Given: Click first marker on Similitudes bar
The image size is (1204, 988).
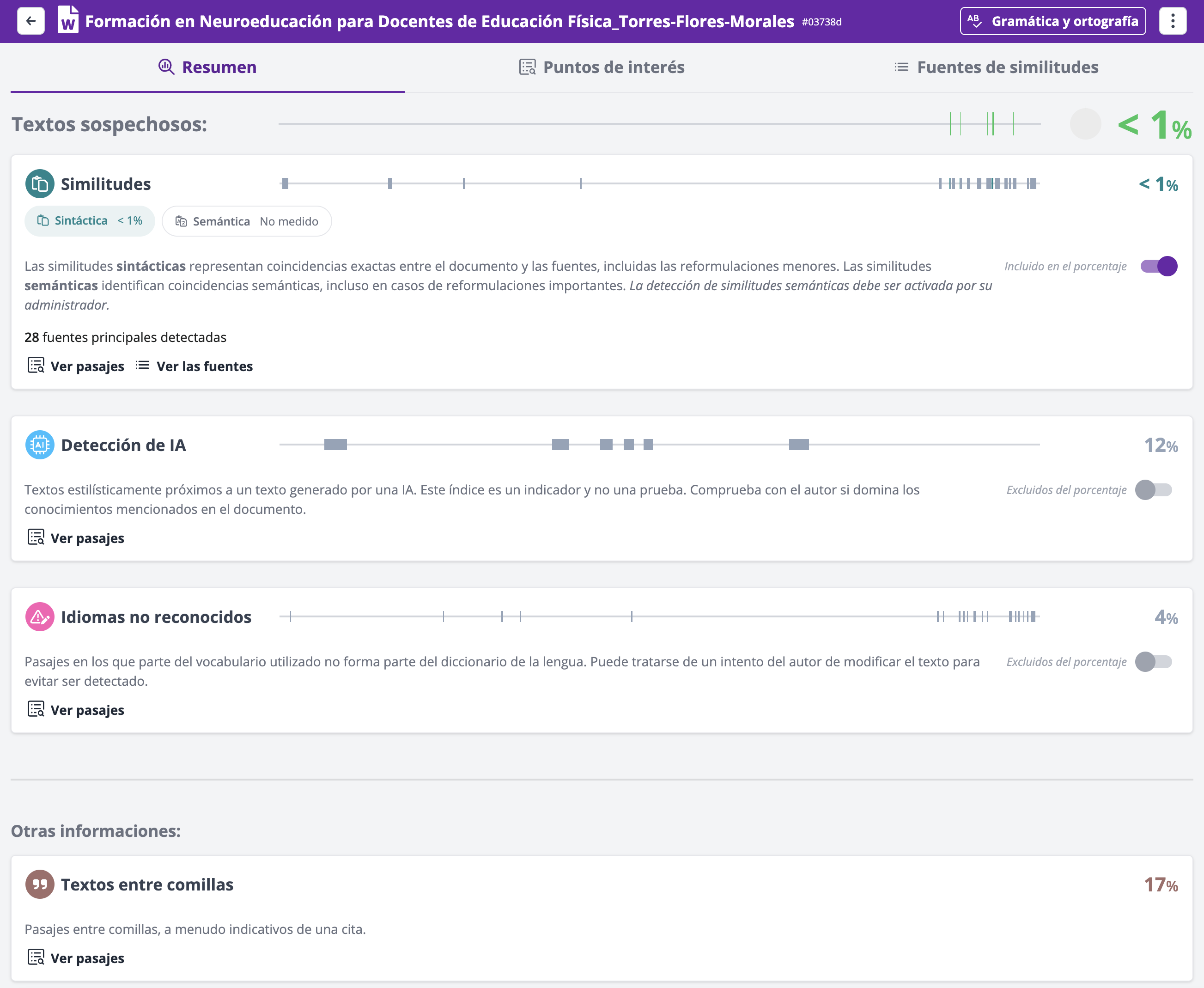Looking at the screenshot, I should click(285, 183).
